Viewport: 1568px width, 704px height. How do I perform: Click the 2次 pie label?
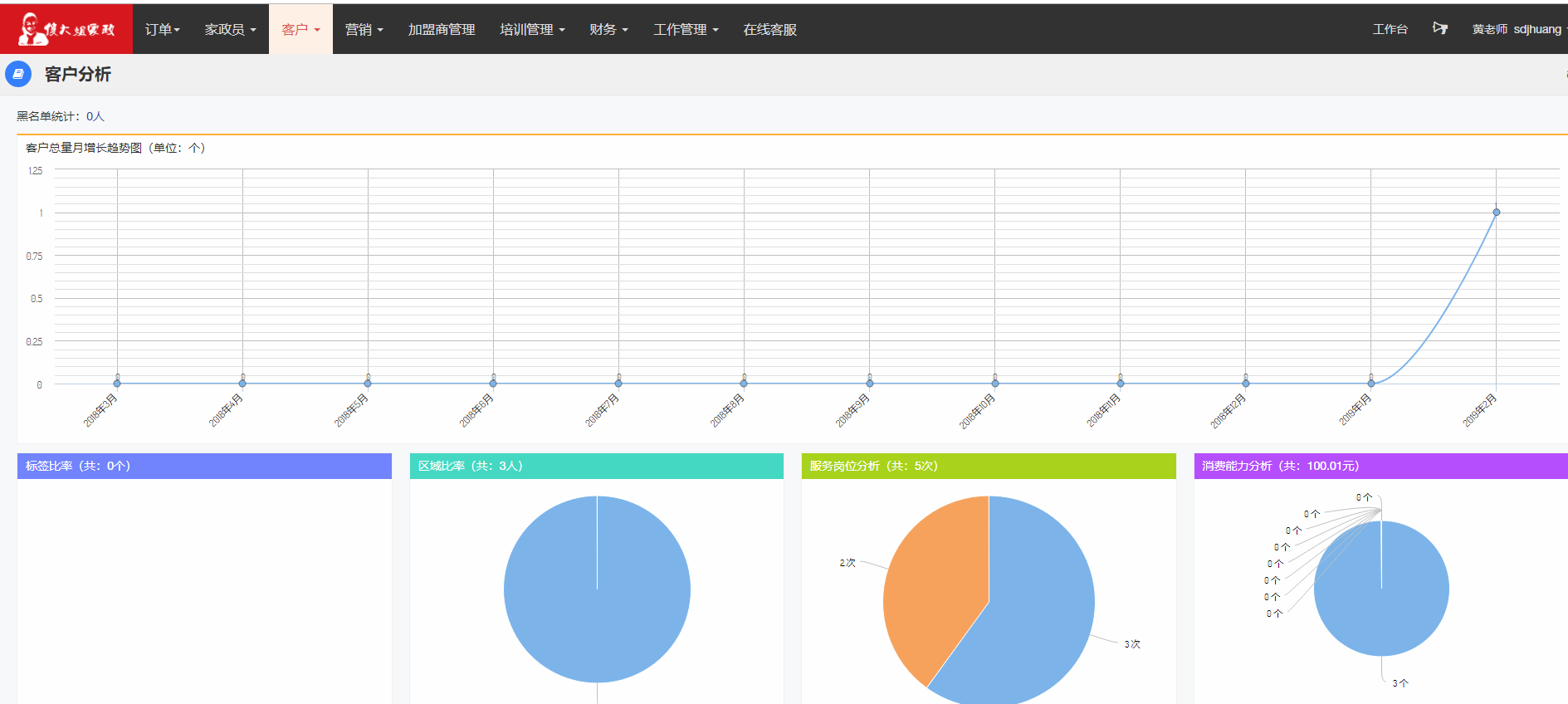click(x=848, y=563)
